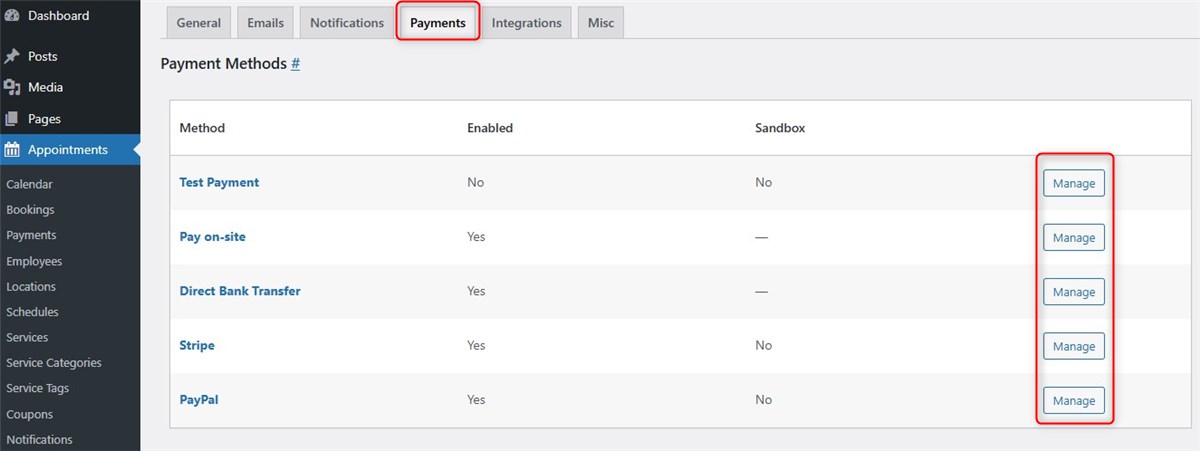Manage the Direct Bank Transfer method
This screenshot has height=451, width=1200.
click(1074, 292)
